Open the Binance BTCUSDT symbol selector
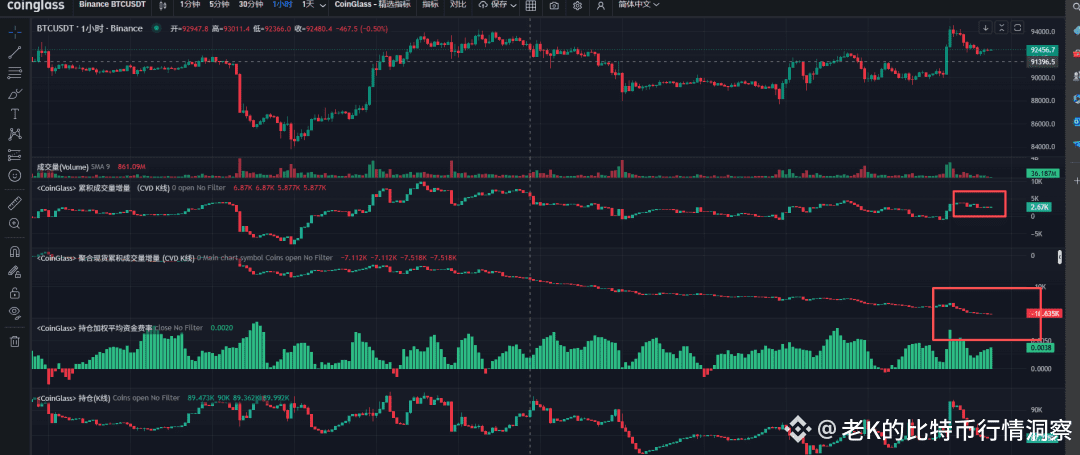 point(110,4)
